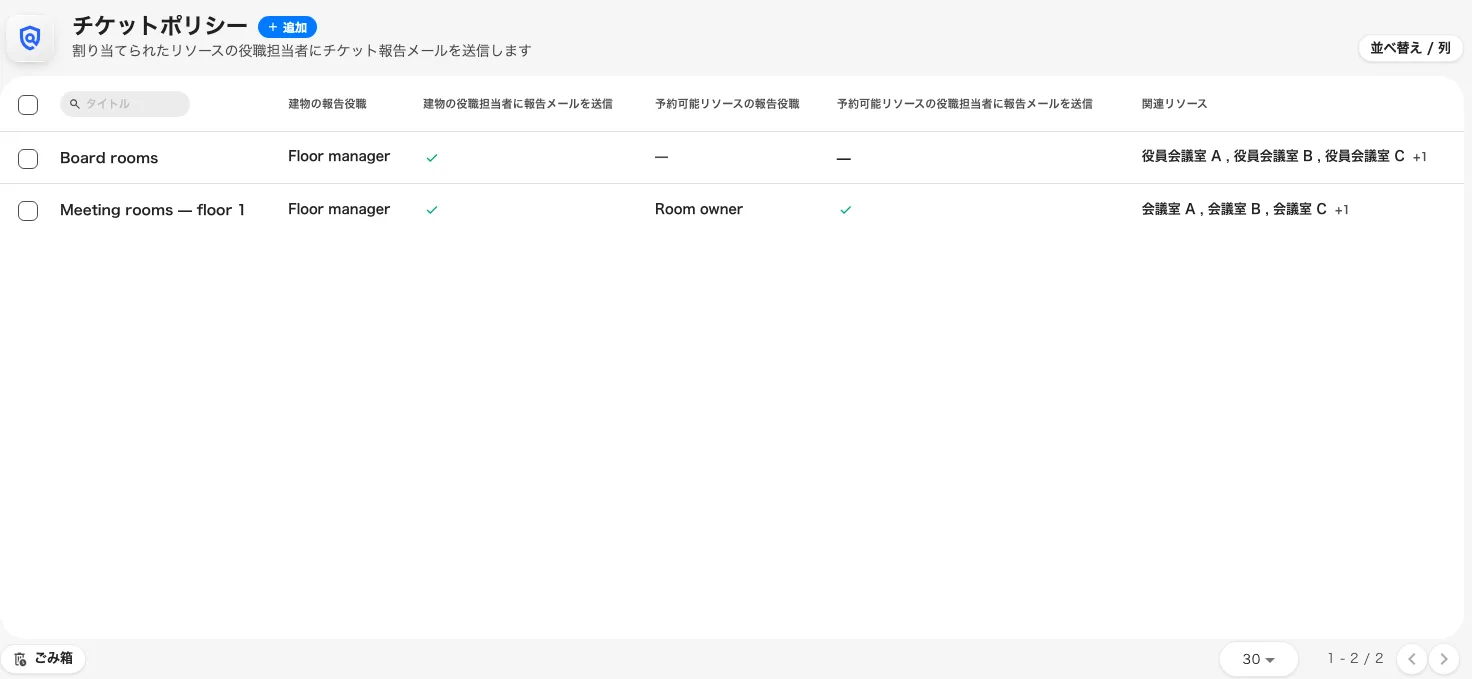The width and height of the screenshot is (1472, 679).
Task: Select the Board rooms row checkbox
Action: point(28,158)
